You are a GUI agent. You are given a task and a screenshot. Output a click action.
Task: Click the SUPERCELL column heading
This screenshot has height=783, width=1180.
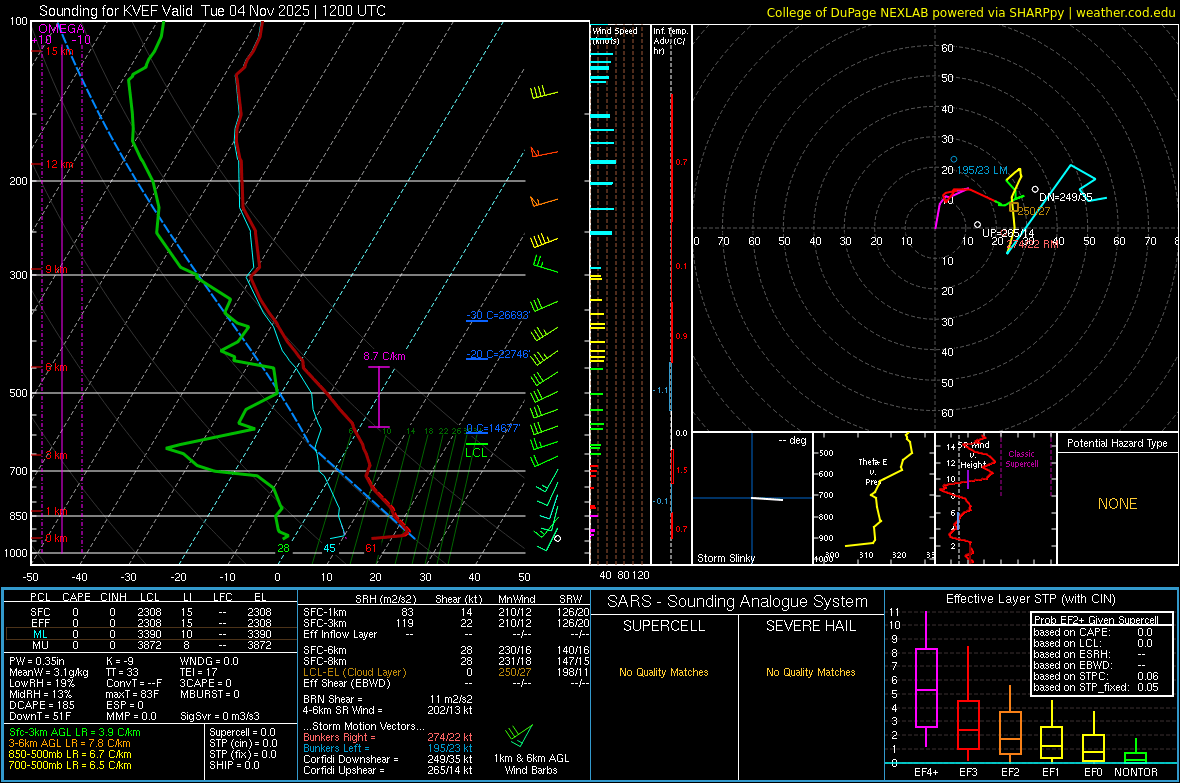click(x=664, y=626)
